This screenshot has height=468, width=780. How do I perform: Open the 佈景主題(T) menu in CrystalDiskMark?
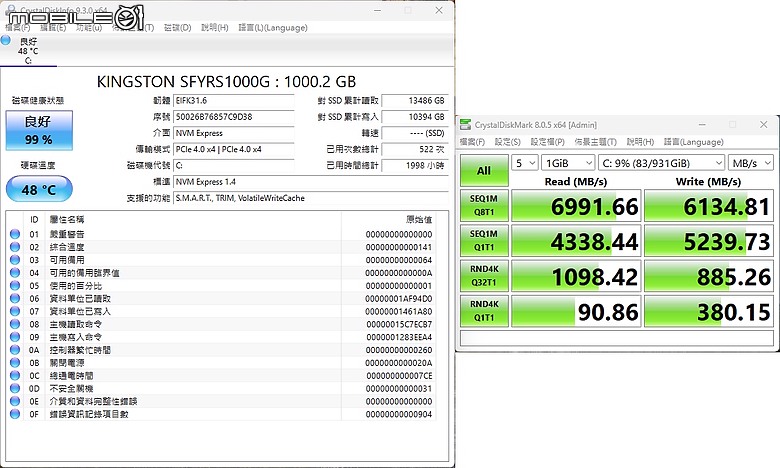(x=595, y=142)
